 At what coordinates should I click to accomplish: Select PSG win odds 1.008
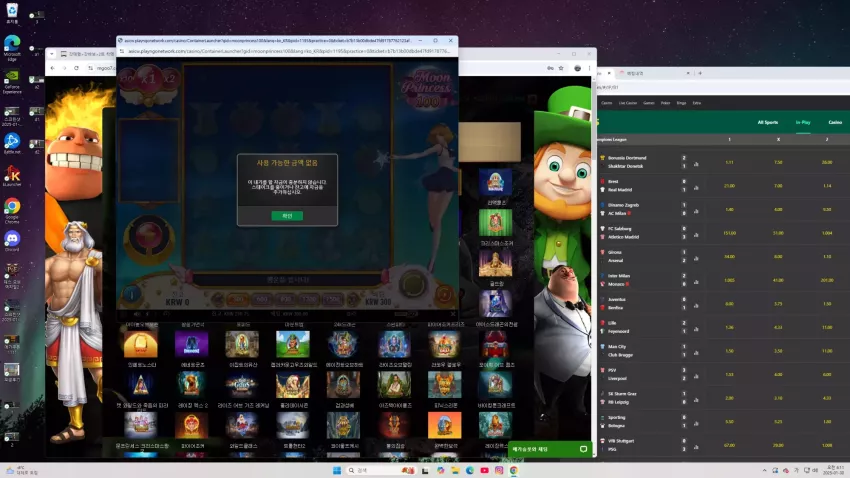827,445
